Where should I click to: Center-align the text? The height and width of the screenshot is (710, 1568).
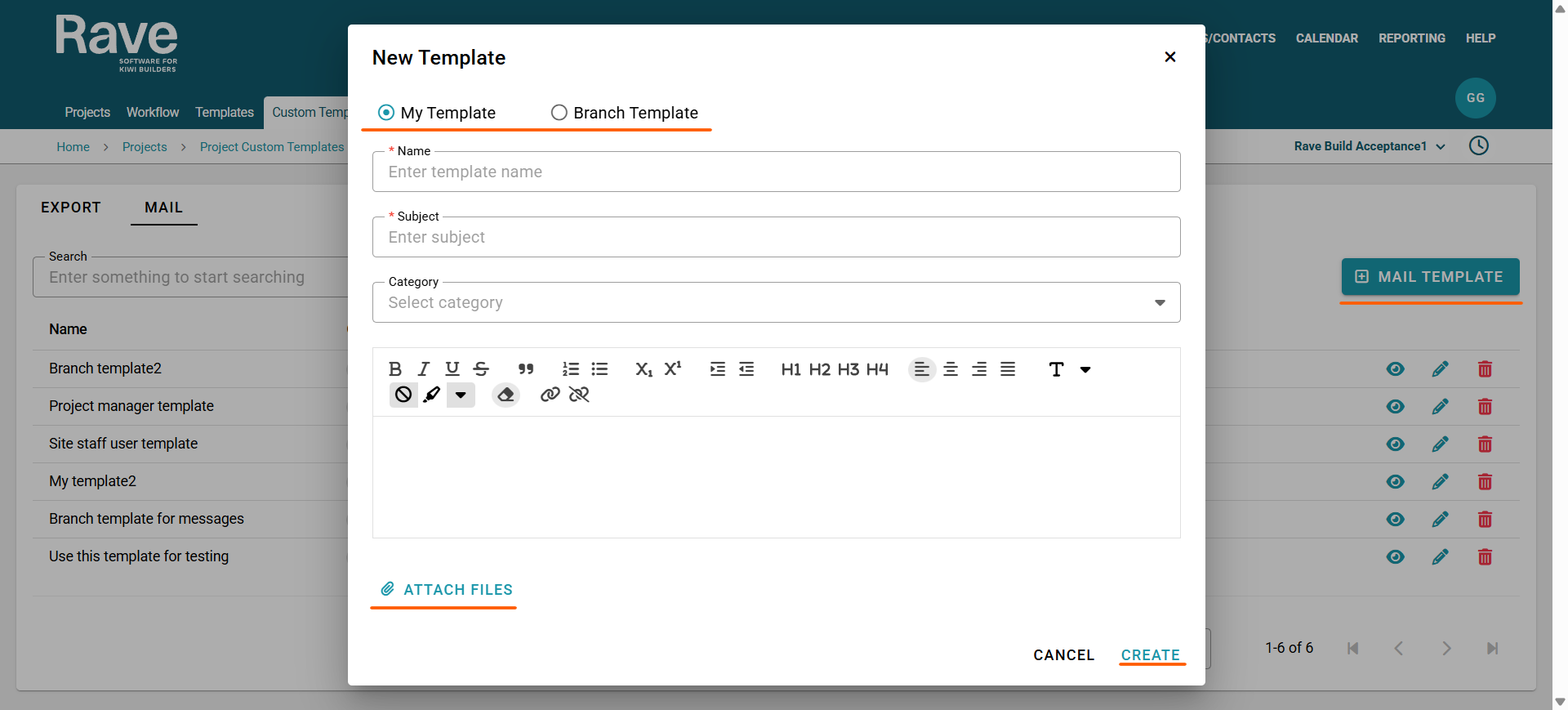point(951,369)
